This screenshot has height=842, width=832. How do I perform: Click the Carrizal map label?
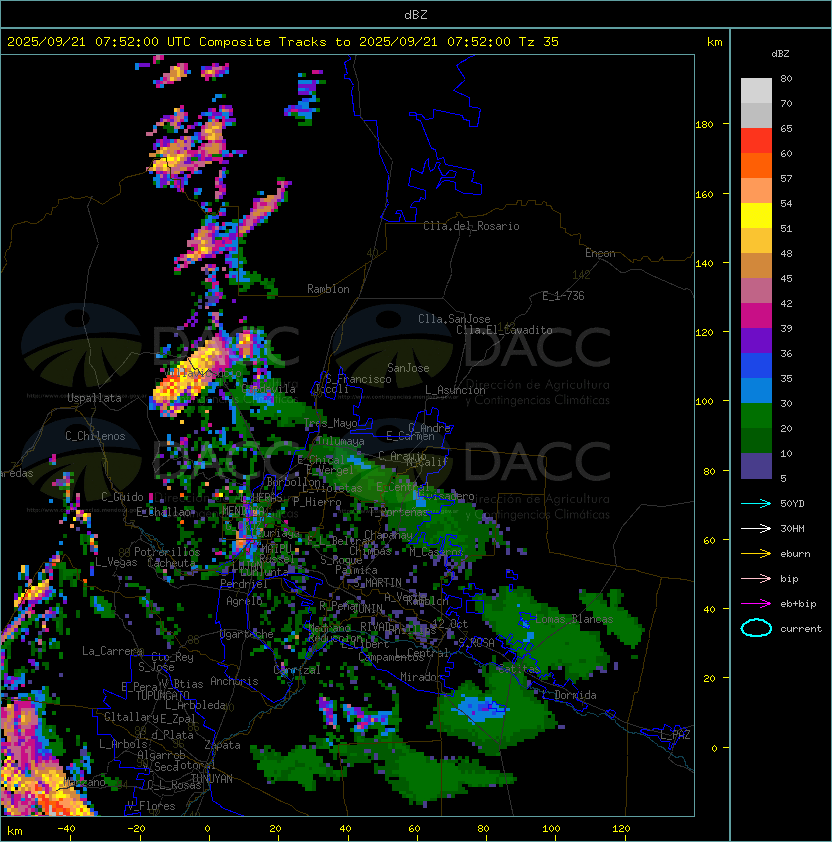point(297,670)
